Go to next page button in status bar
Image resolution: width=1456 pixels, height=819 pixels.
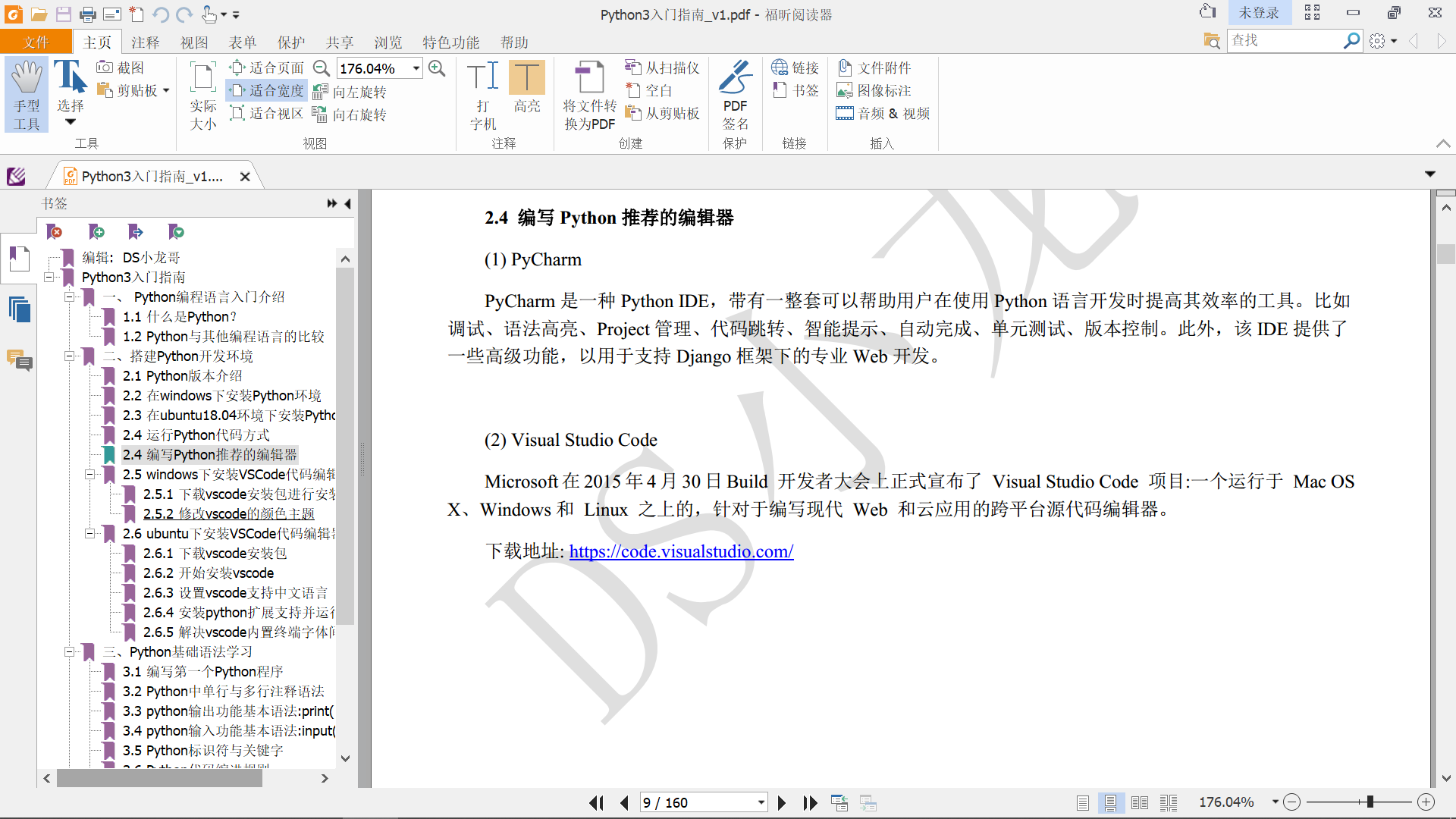[x=782, y=802]
